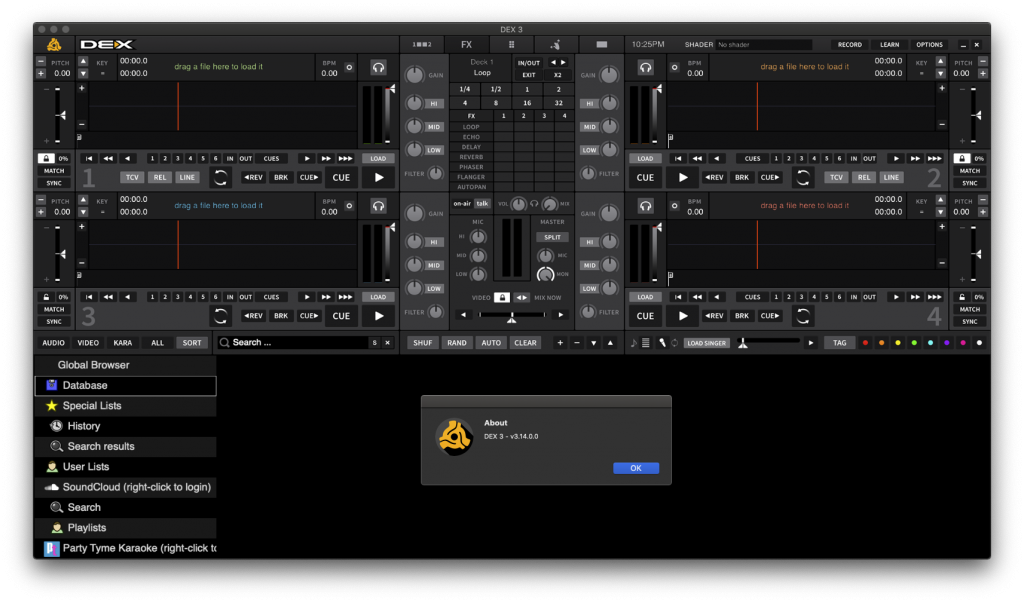The height and width of the screenshot is (603, 1024).
Task: Toggle the talk button
Action: [x=483, y=204]
